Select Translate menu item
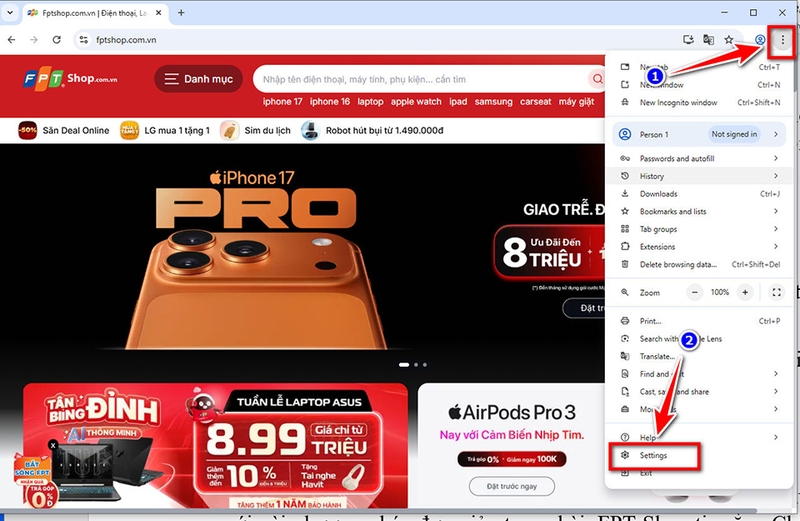Screen dimensions: 800x521 700,356
